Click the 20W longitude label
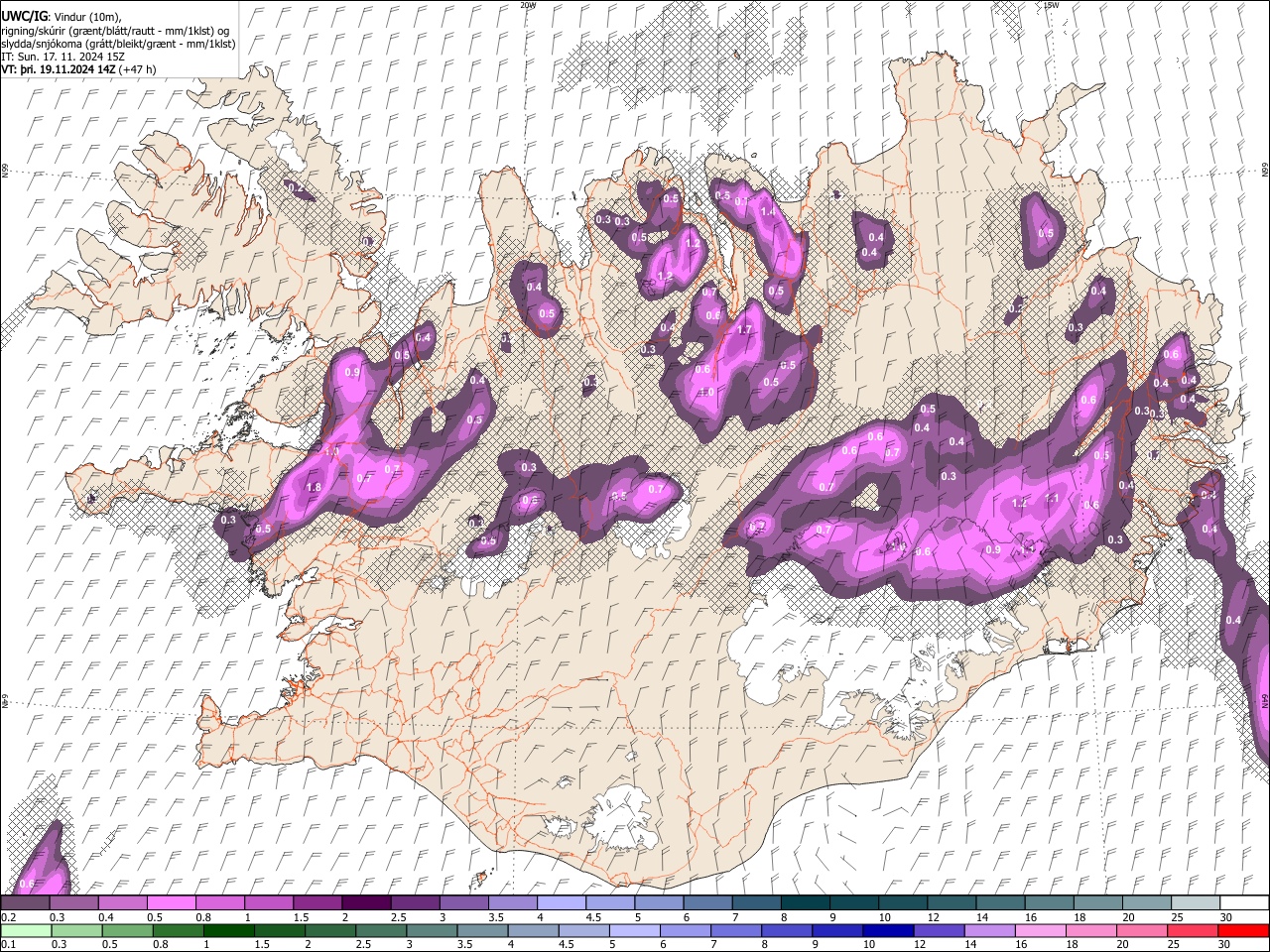This screenshot has width=1270, height=952. coord(528,5)
